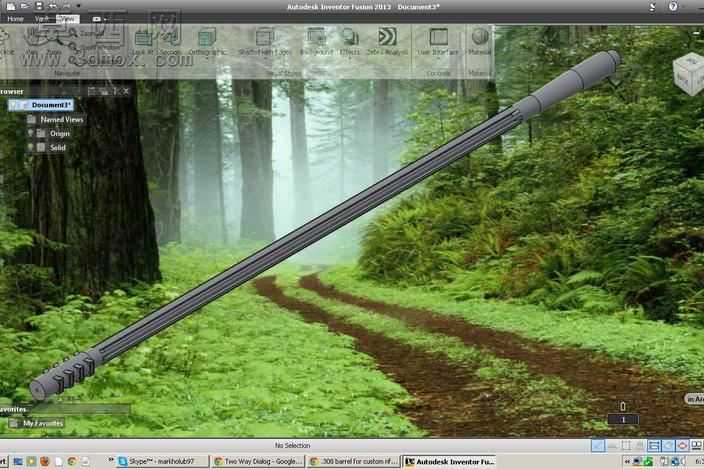Click the highlighted first status bar selection icon
Image resolution: width=704 pixels, height=469 pixels.
pyautogui.click(x=598, y=445)
